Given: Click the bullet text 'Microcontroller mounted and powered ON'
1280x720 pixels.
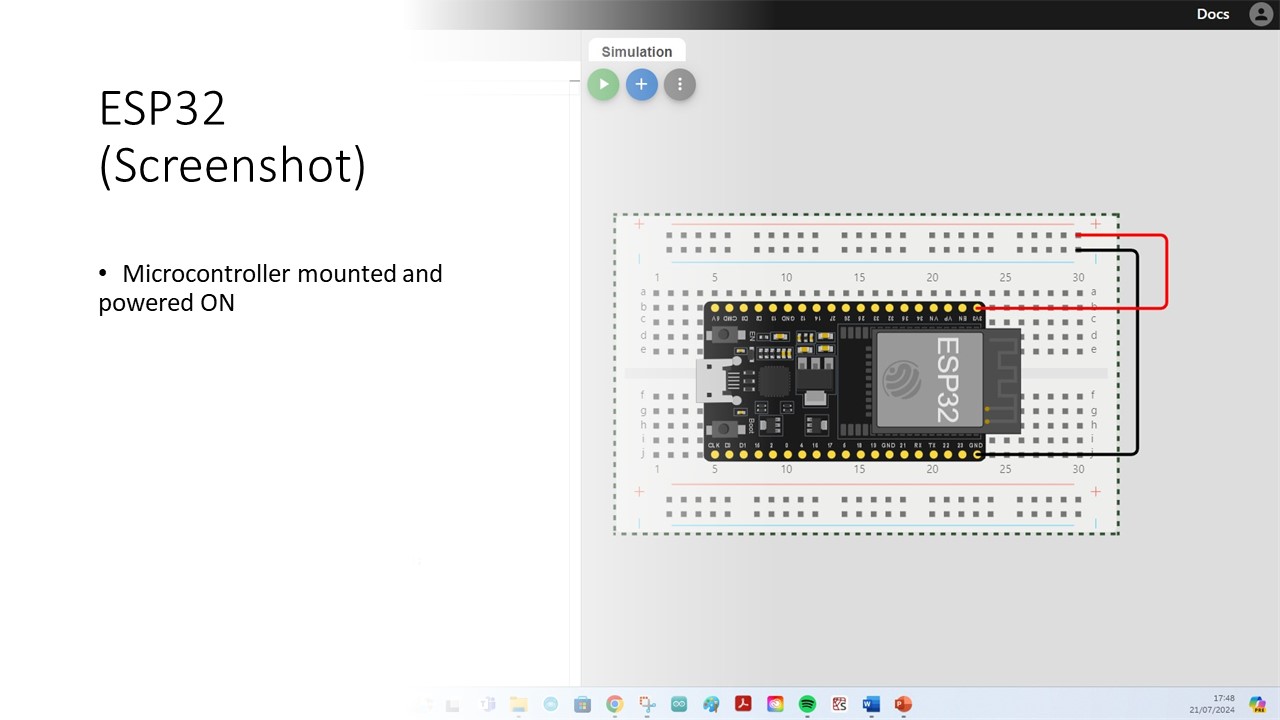Looking at the screenshot, I should pyautogui.click(x=270, y=288).
